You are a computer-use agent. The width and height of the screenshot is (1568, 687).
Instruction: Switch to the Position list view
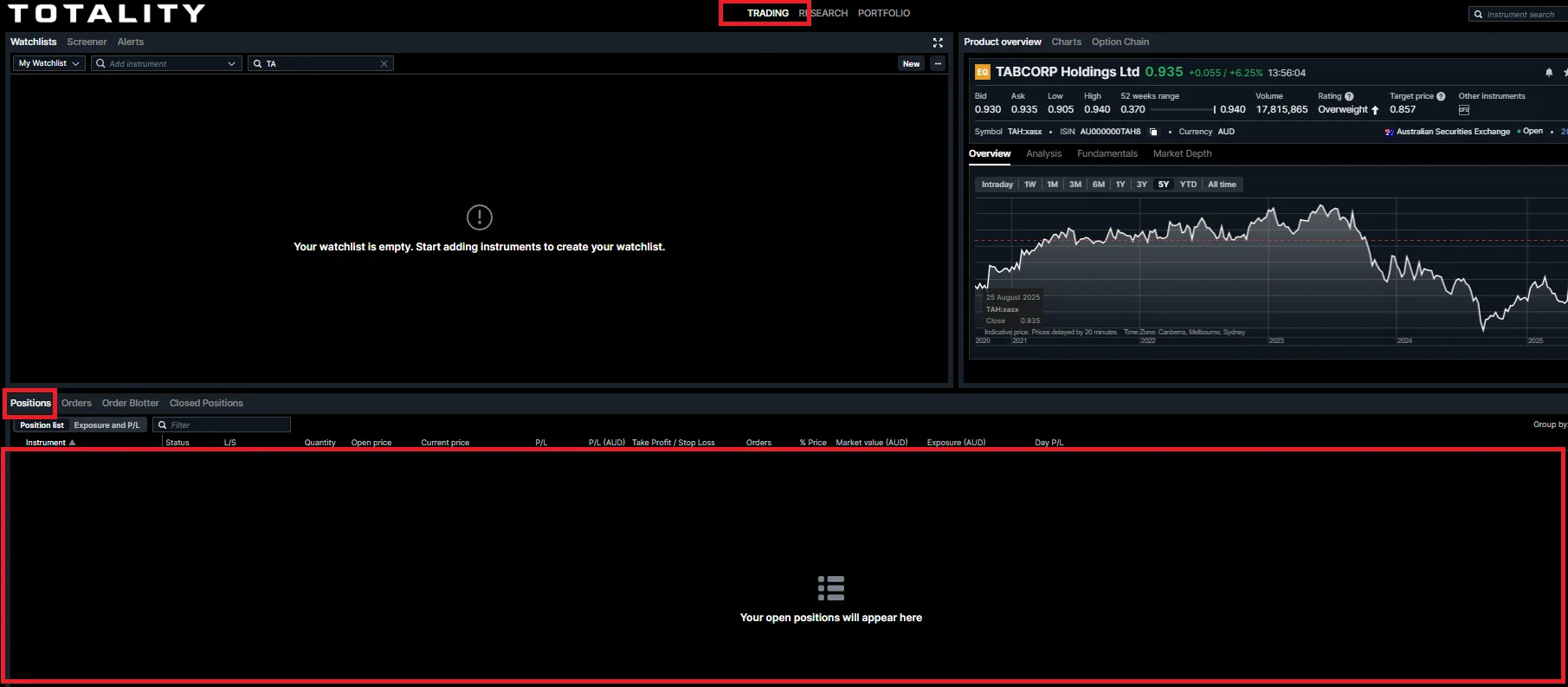click(x=42, y=425)
